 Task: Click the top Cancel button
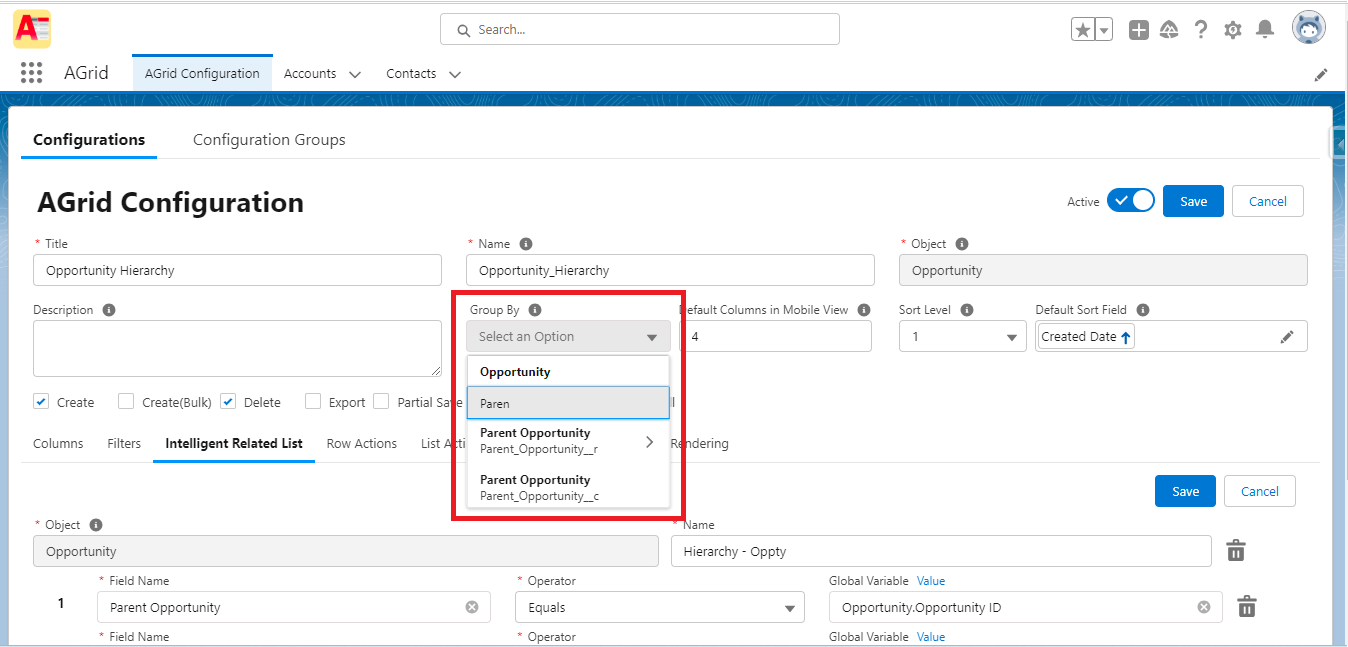click(x=1268, y=201)
